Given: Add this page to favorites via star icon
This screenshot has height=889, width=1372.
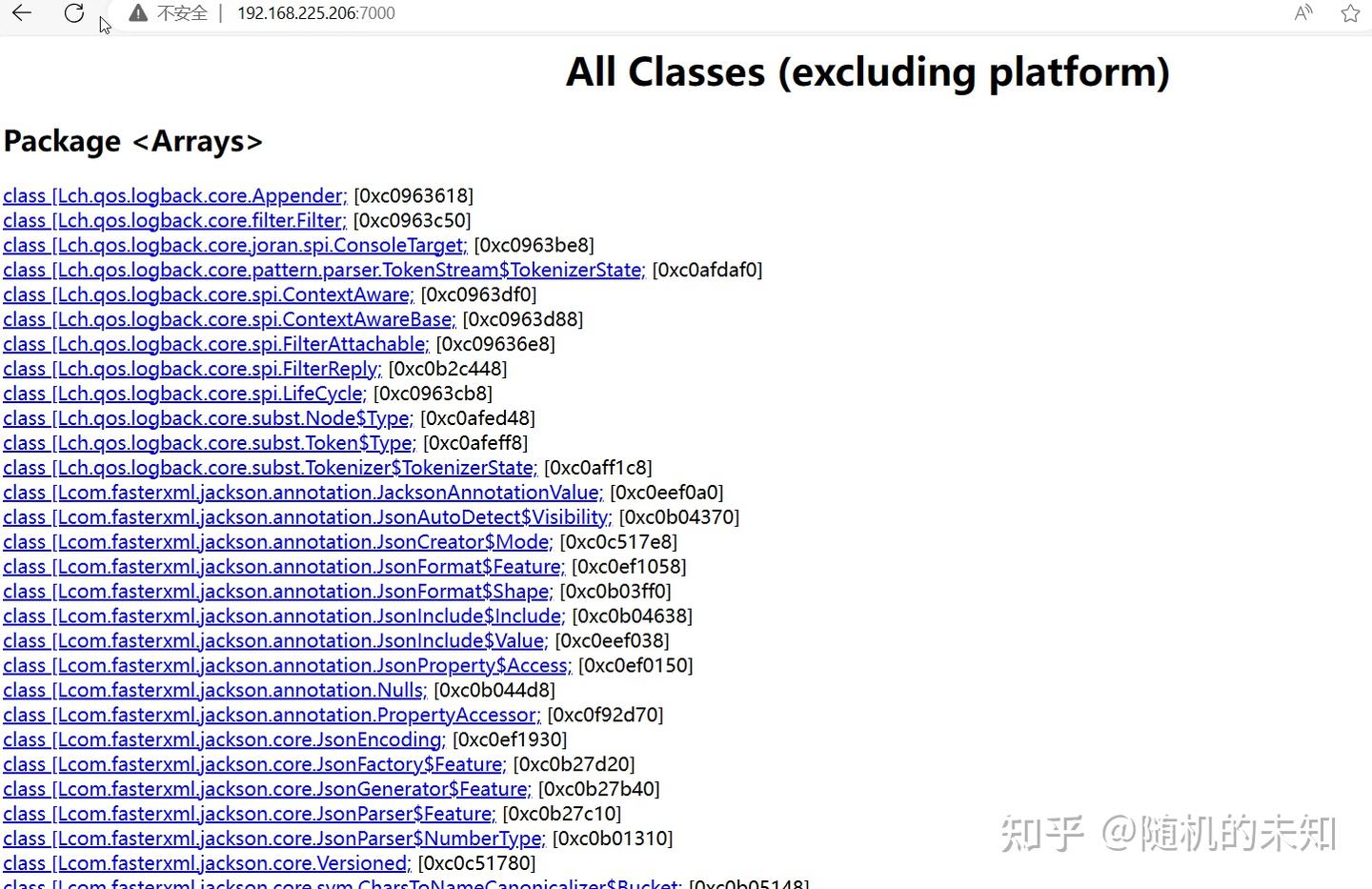Looking at the screenshot, I should [x=1350, y=13].
